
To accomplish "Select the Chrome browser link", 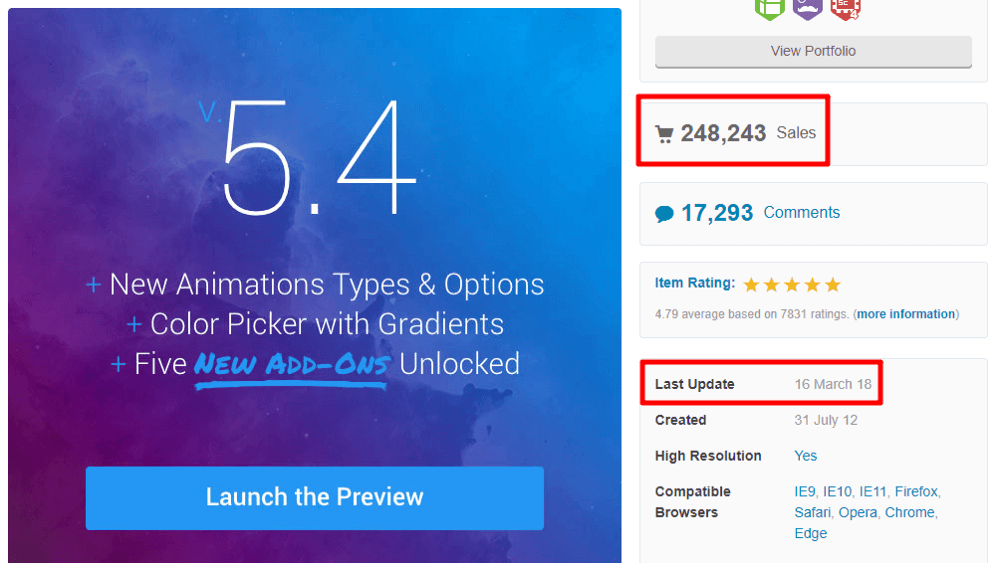I will 909,512.
